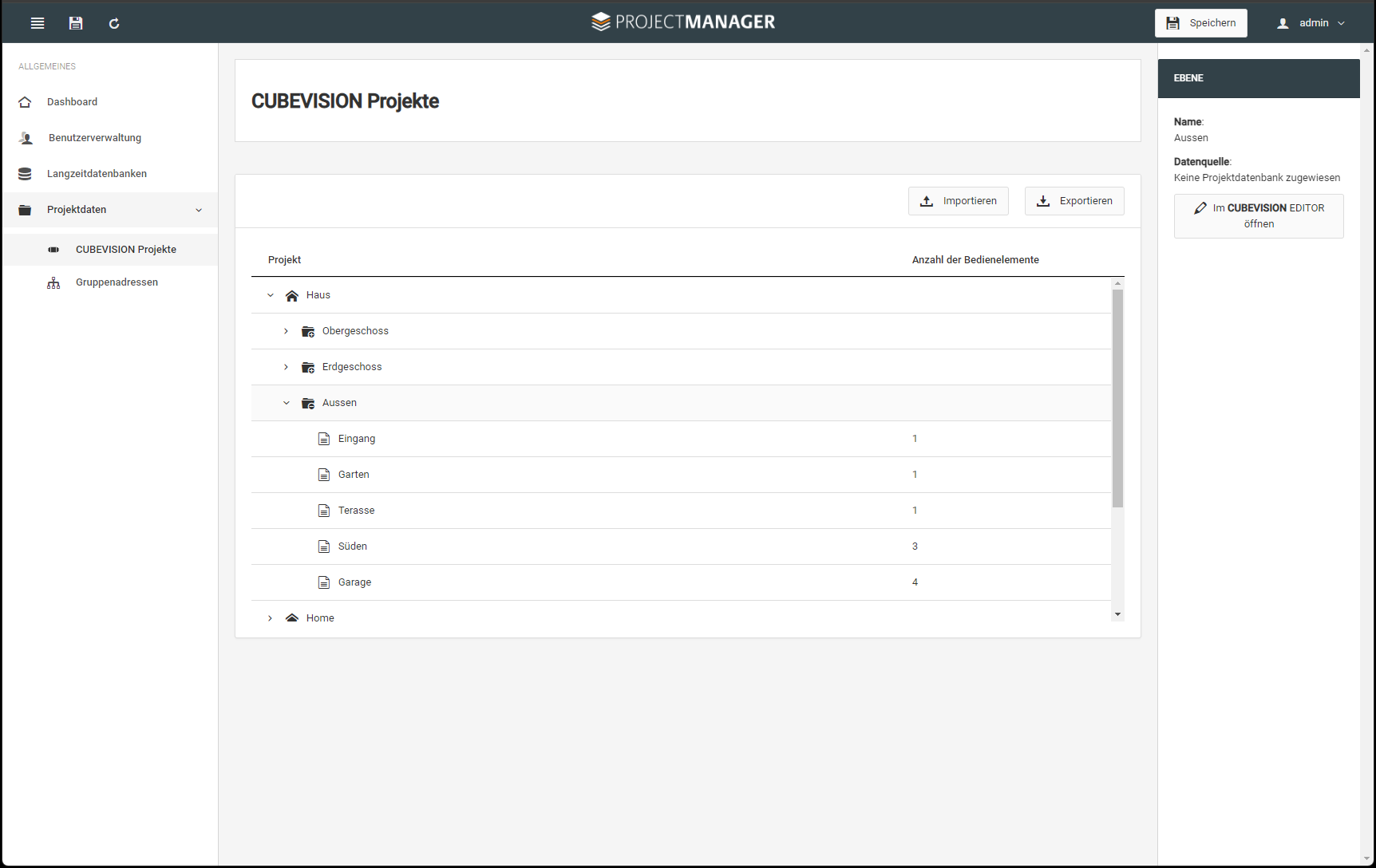Select the Süden page row
The width and height of the screenshot is (1376, 868).
681,546
